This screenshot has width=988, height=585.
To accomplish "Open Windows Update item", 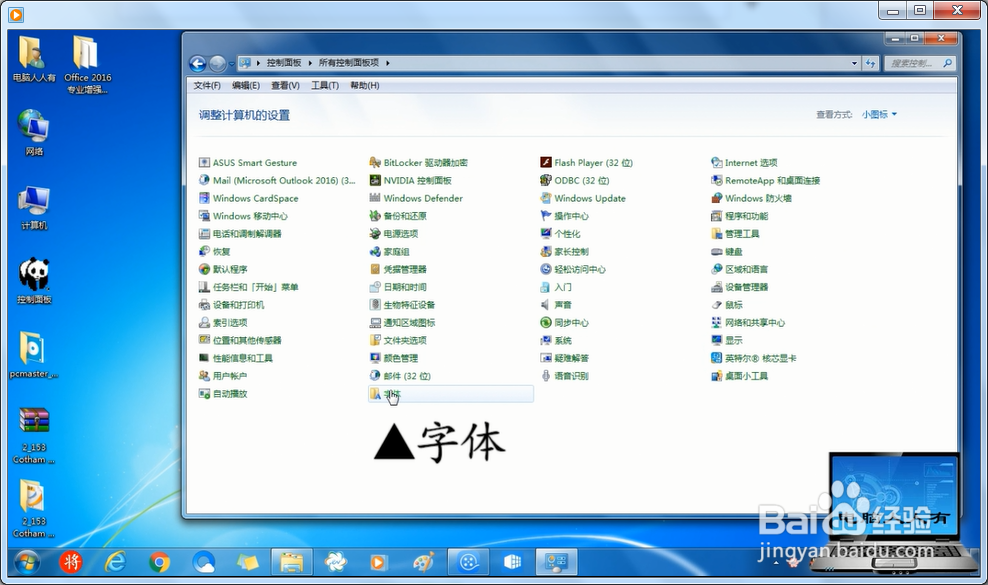I will click(x=583, y=198).
